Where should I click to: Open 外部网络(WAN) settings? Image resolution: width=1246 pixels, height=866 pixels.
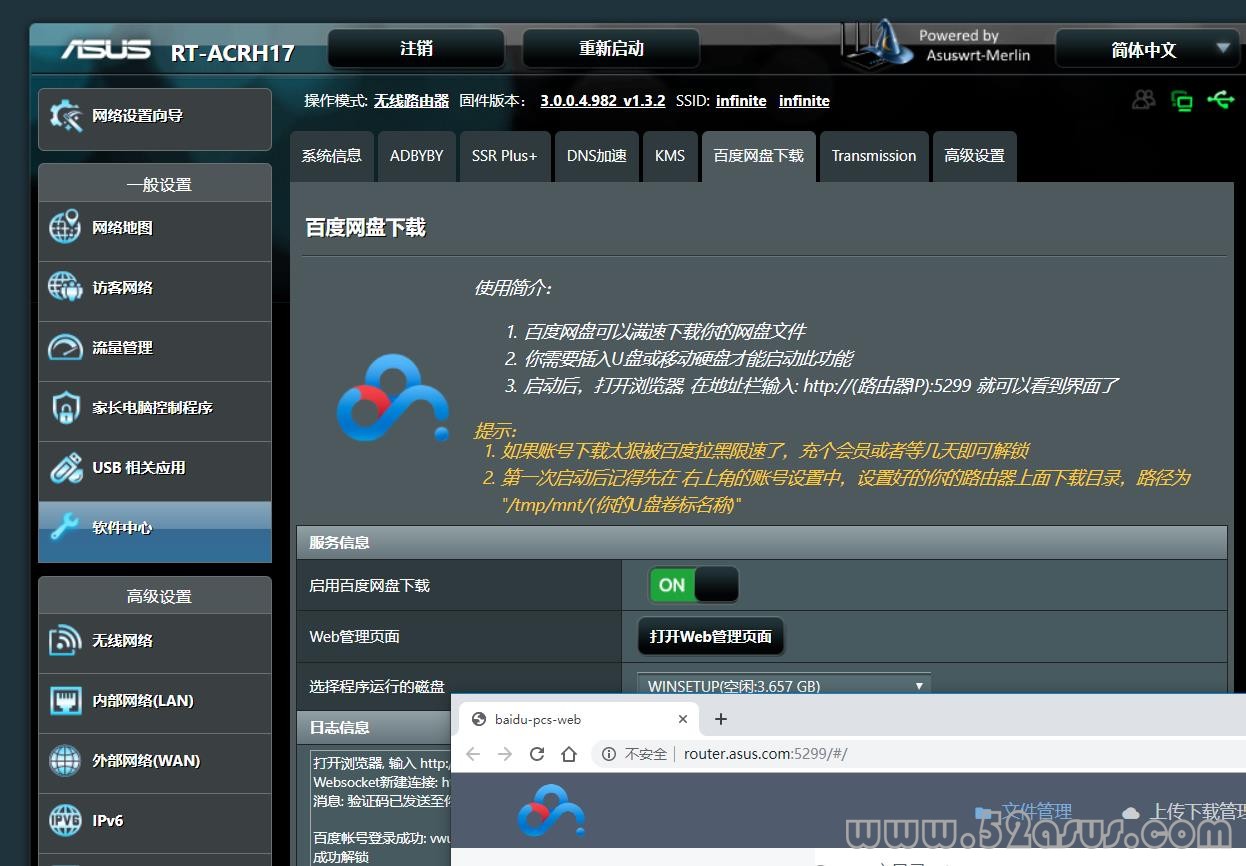click(155, 761)
